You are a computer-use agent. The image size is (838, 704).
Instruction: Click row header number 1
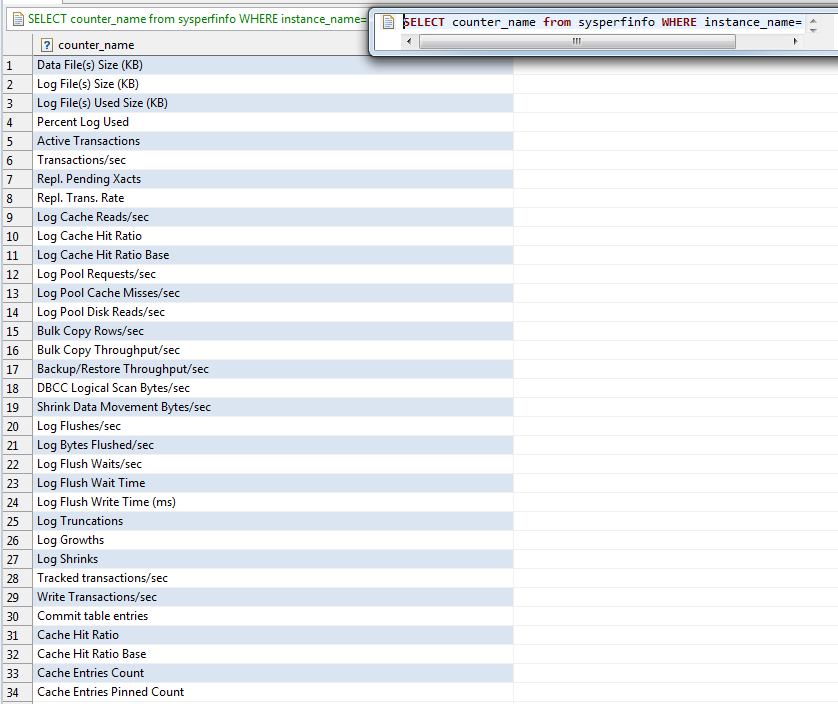pos(18,65)
